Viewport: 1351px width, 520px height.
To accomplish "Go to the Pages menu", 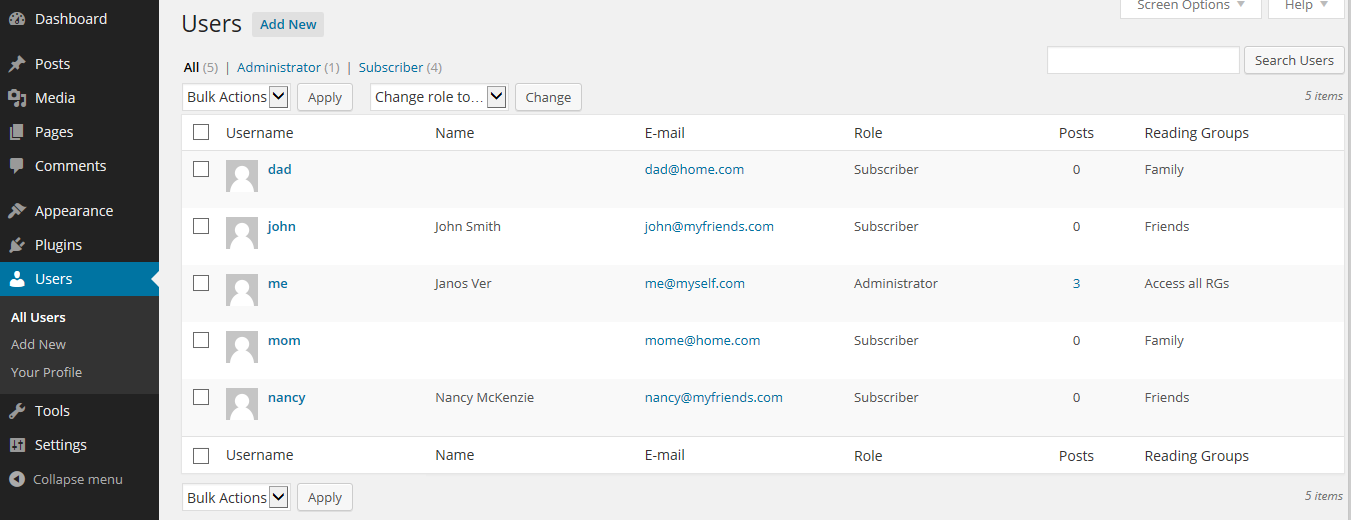I will point(79,132).
